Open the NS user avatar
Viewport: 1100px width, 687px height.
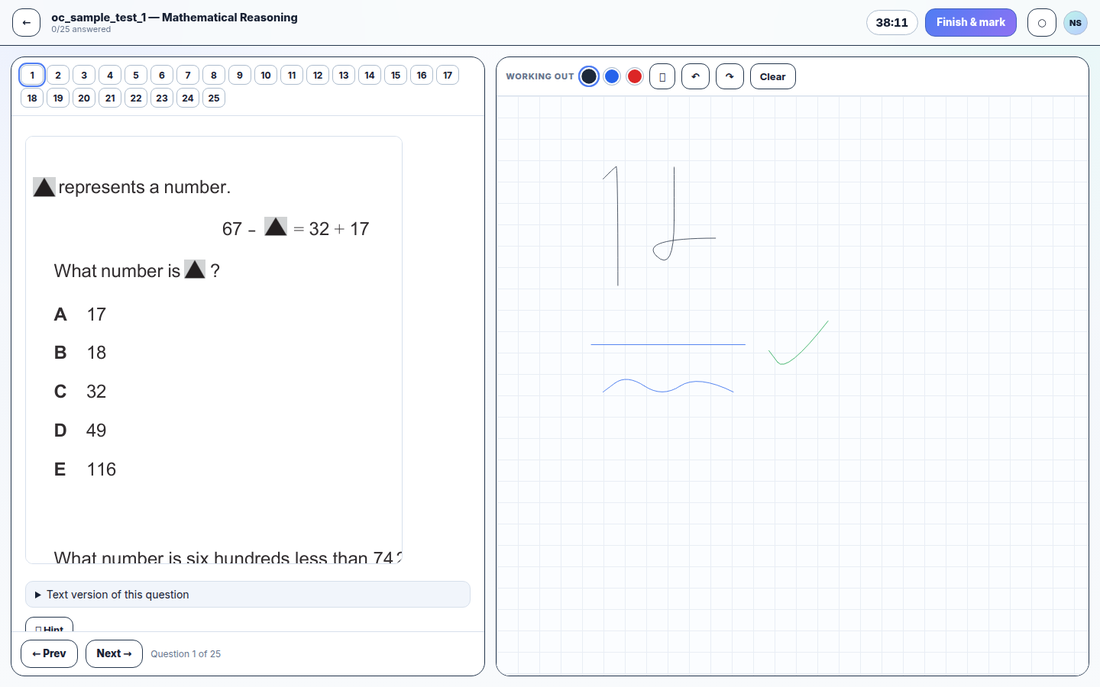(1075, 22)
